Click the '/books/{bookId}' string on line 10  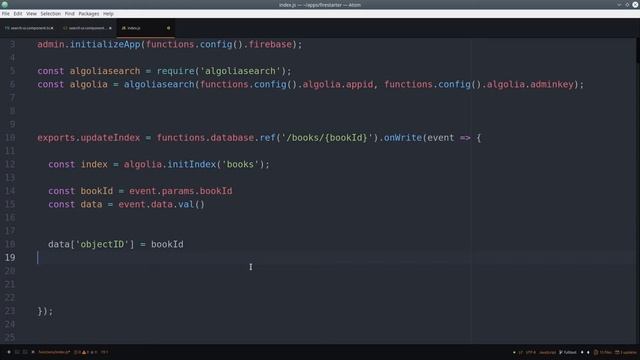point(327,138)
